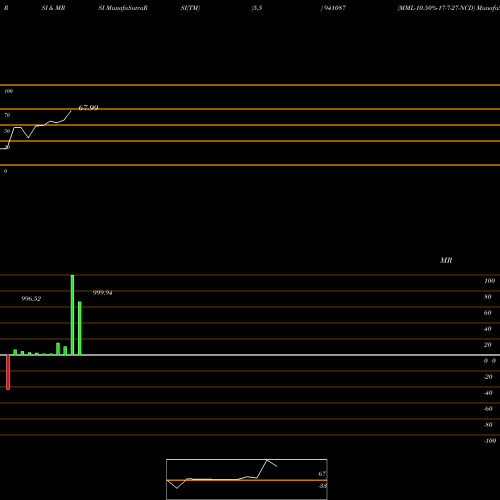Click the second tallest green bar
Viewport: 500px width, 500px height.
coord(80,328)
